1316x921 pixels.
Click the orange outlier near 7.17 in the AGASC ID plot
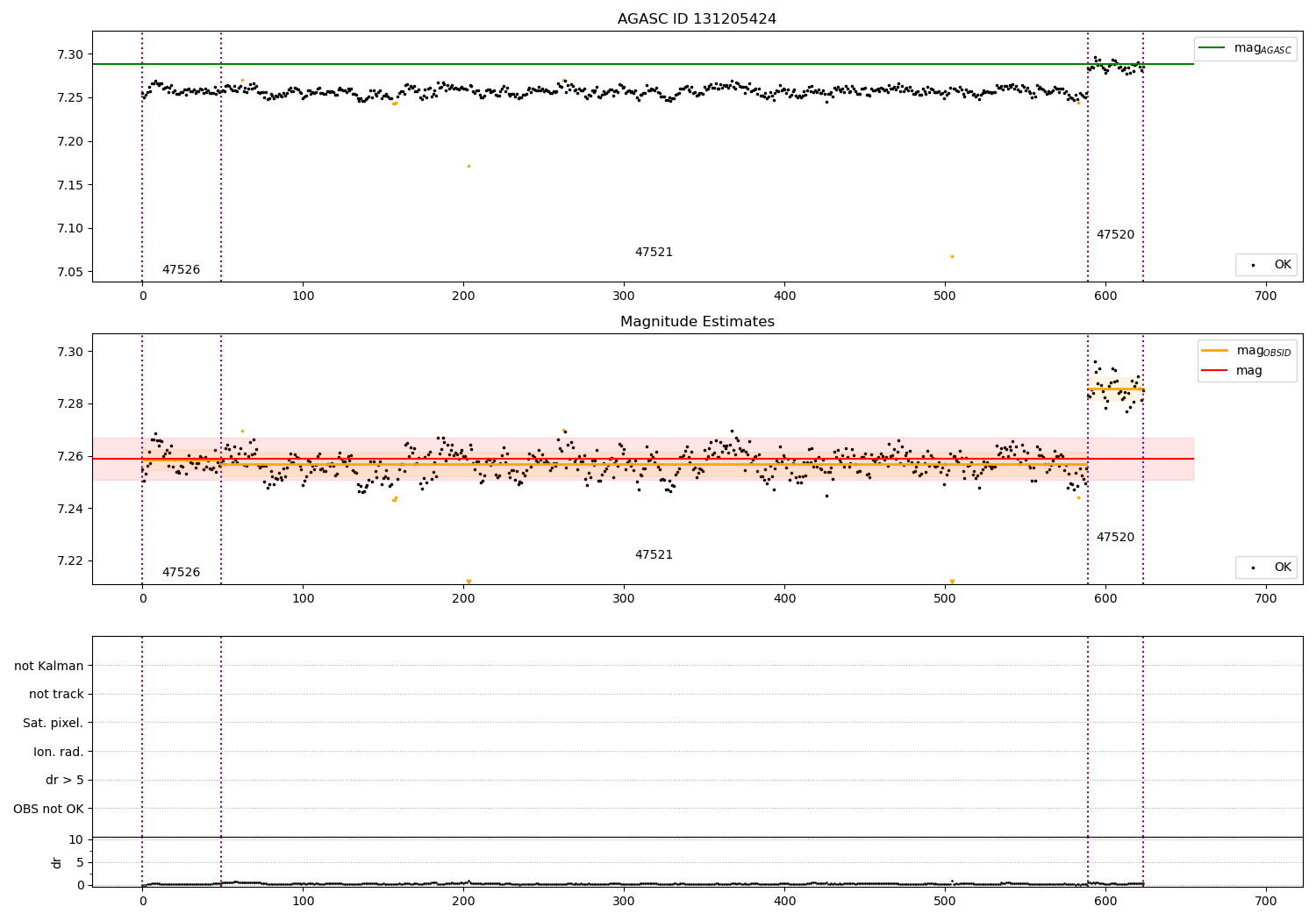[468, 166]
